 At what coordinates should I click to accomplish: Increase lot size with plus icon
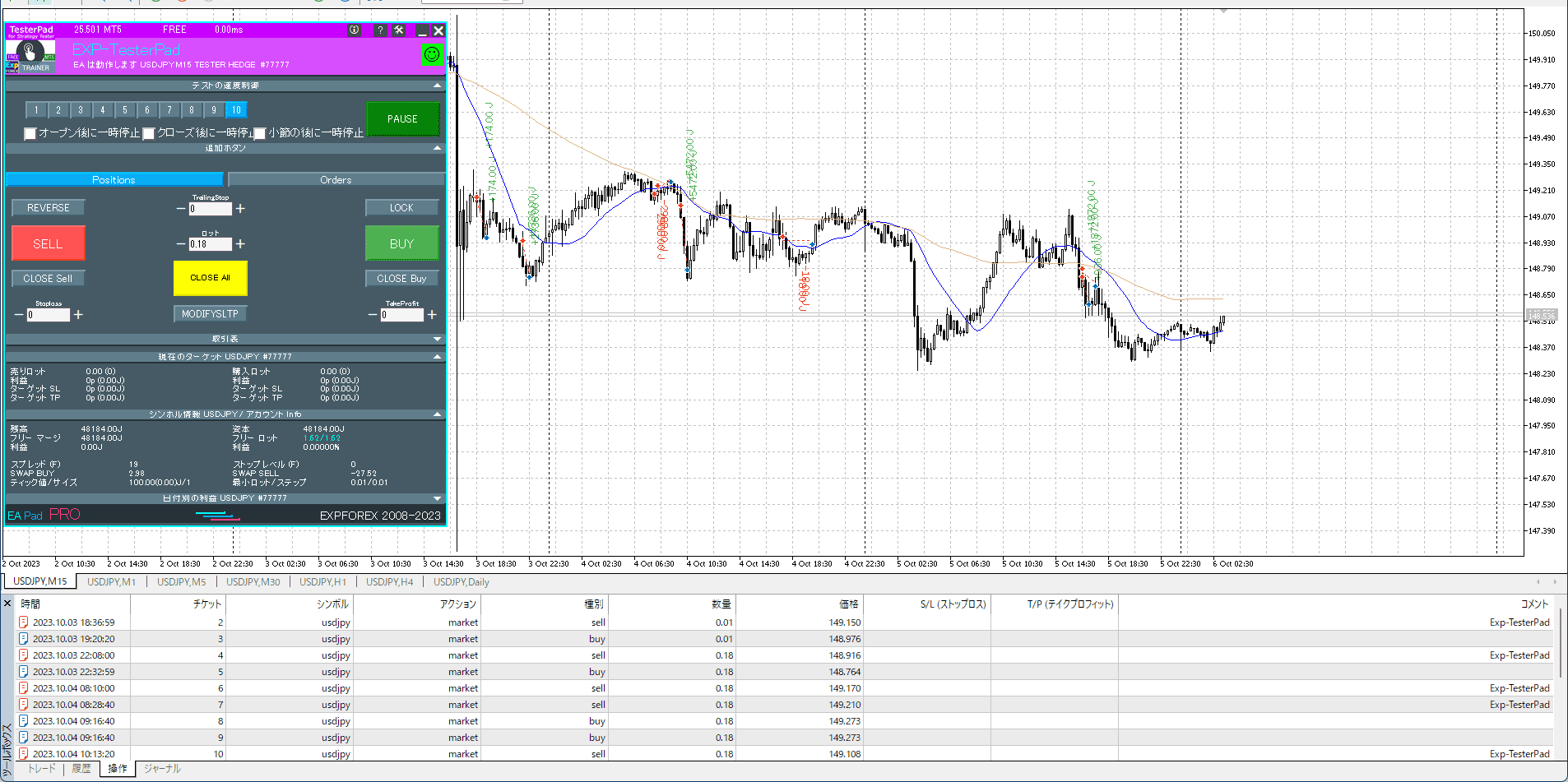point(240,244)
